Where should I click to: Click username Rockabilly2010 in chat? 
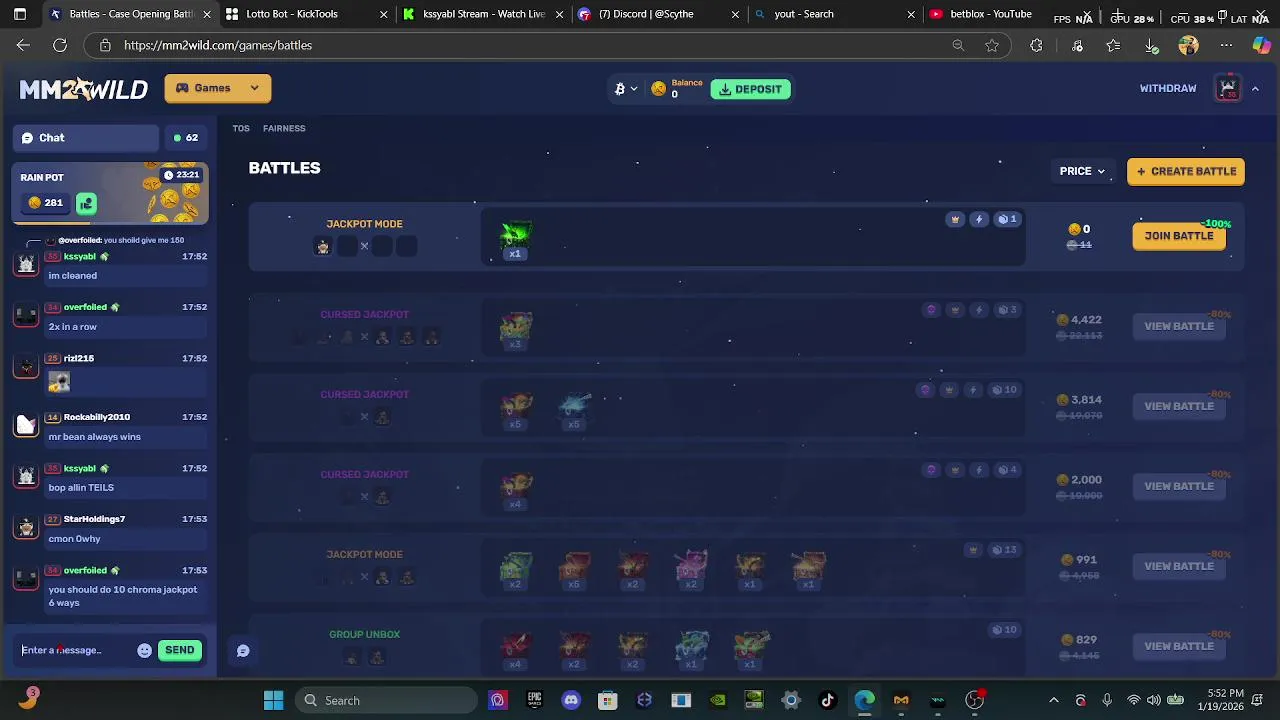click(x=97, y=417)
